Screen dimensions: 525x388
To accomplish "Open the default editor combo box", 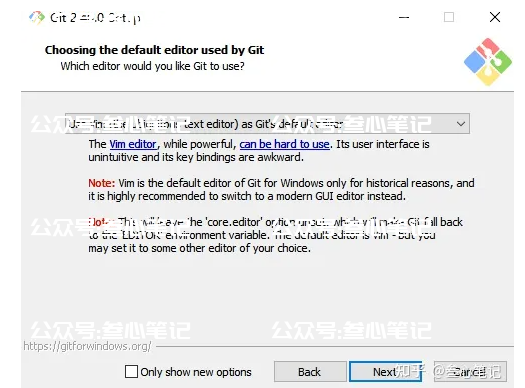I will (267, 124).
